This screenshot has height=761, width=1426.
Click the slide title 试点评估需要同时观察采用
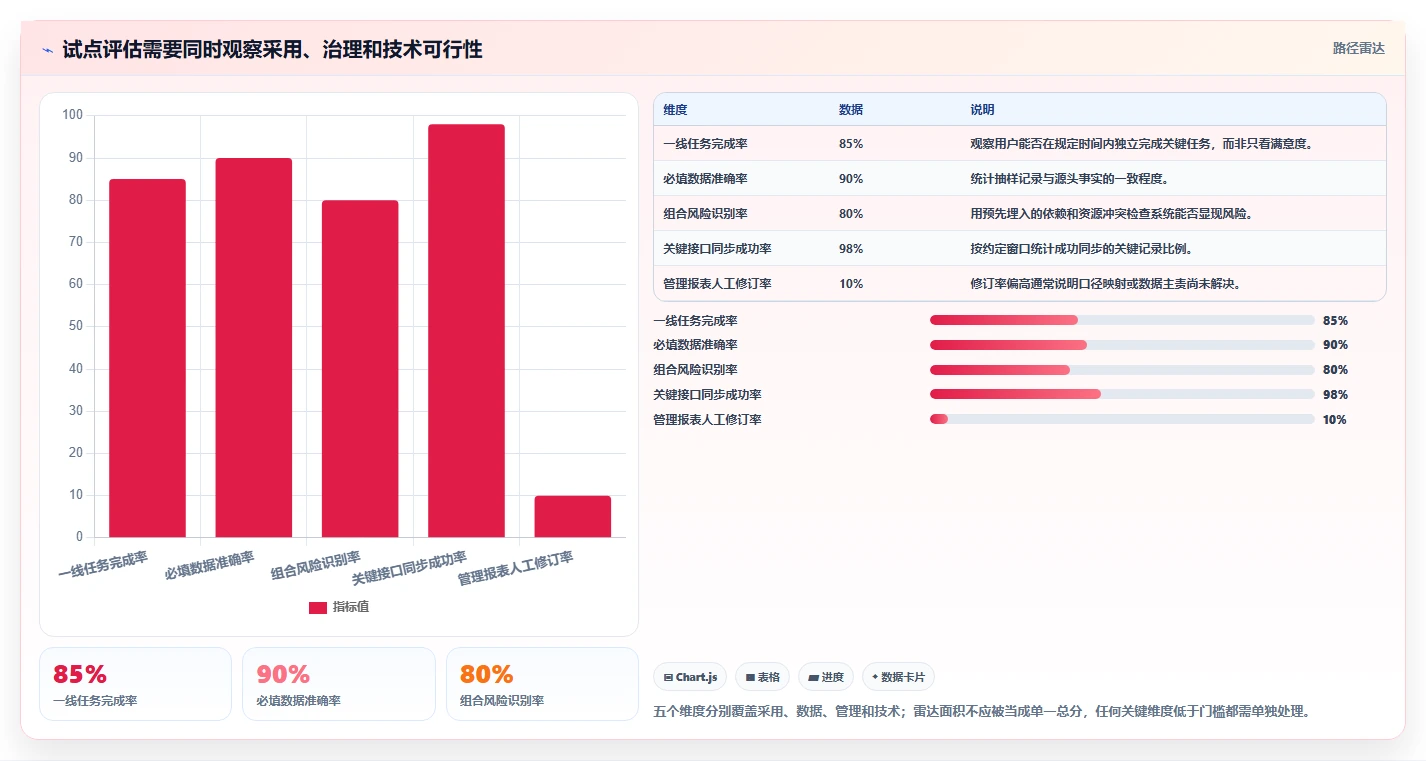click(x=272, y=50)
